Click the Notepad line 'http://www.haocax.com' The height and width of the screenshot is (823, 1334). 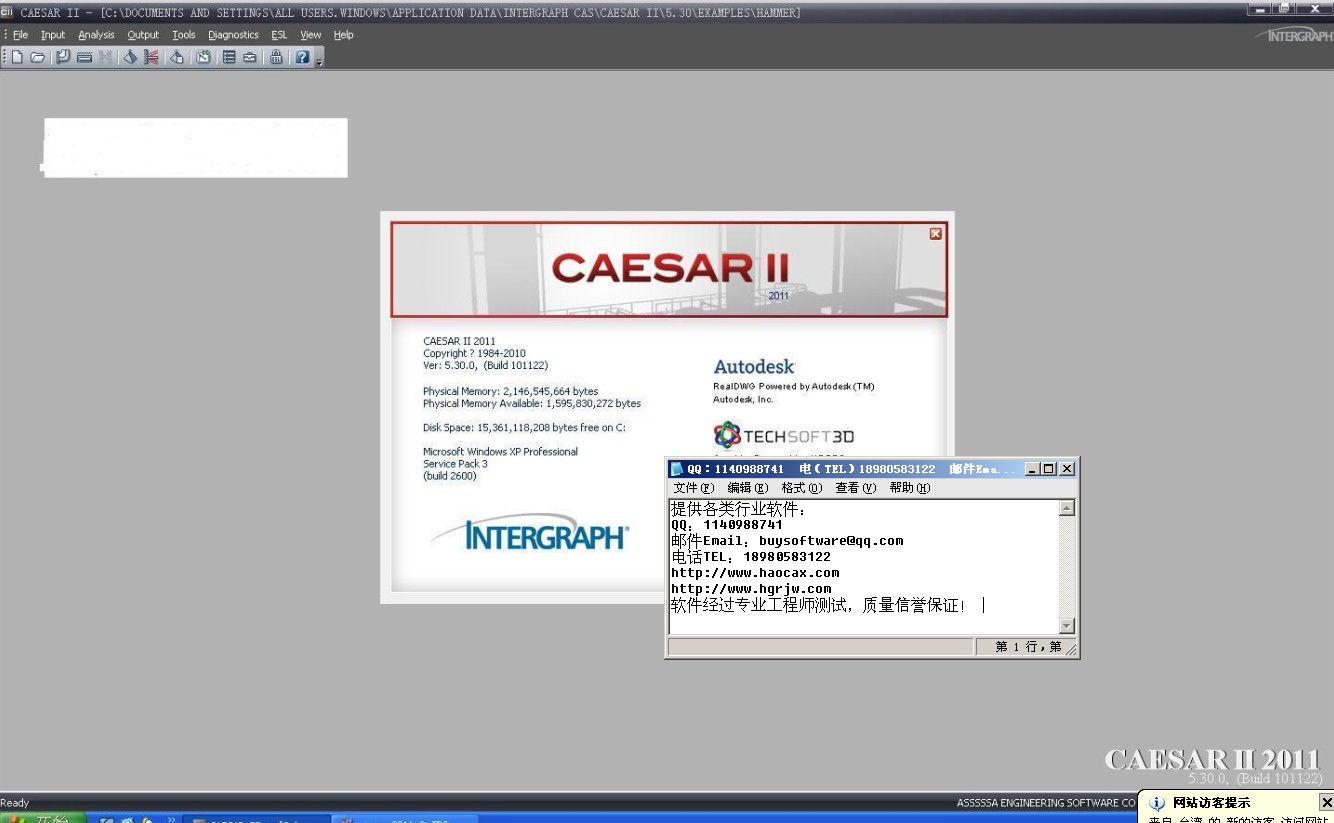click(755, 573)
